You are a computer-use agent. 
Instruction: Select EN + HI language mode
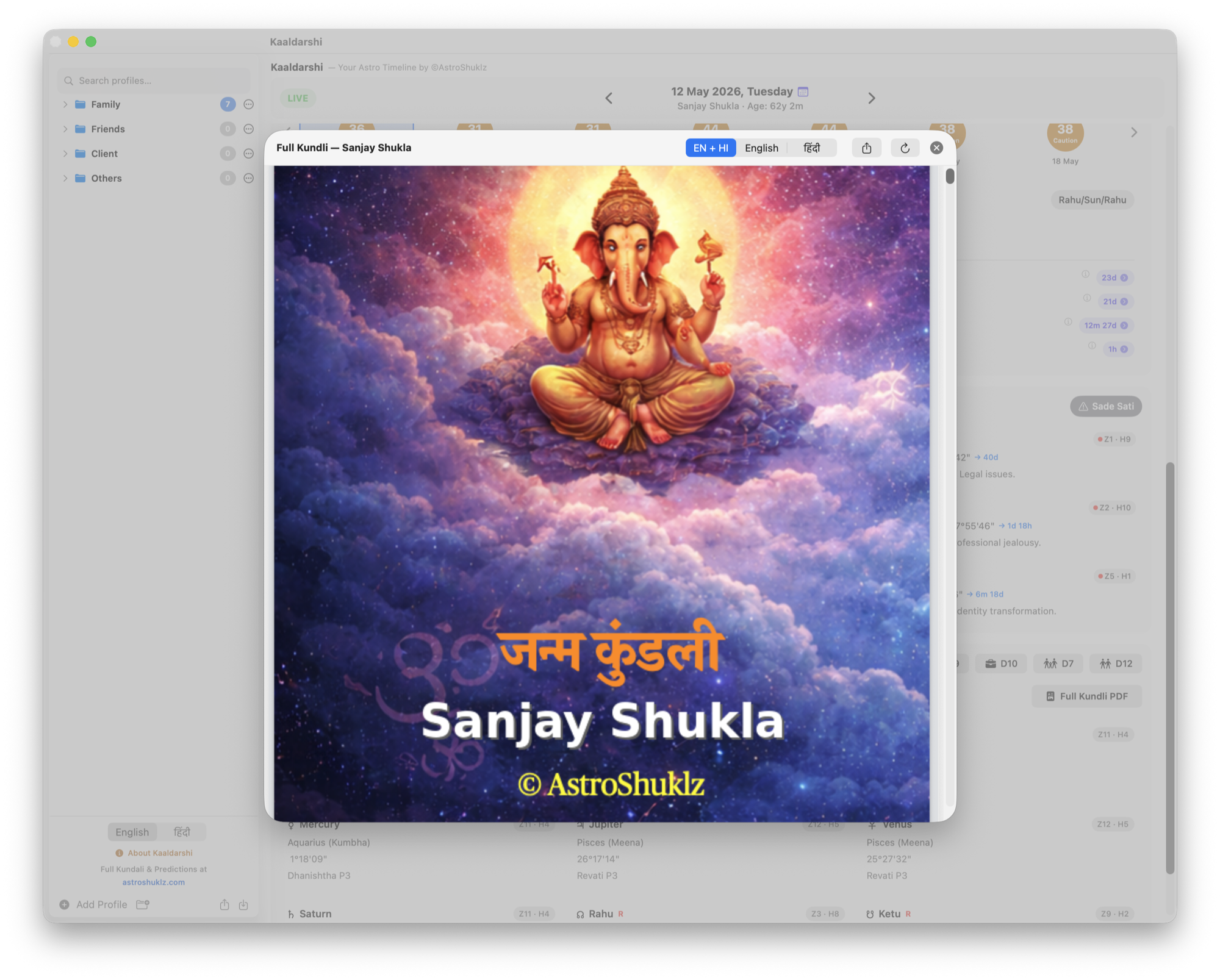coord(711,148)
